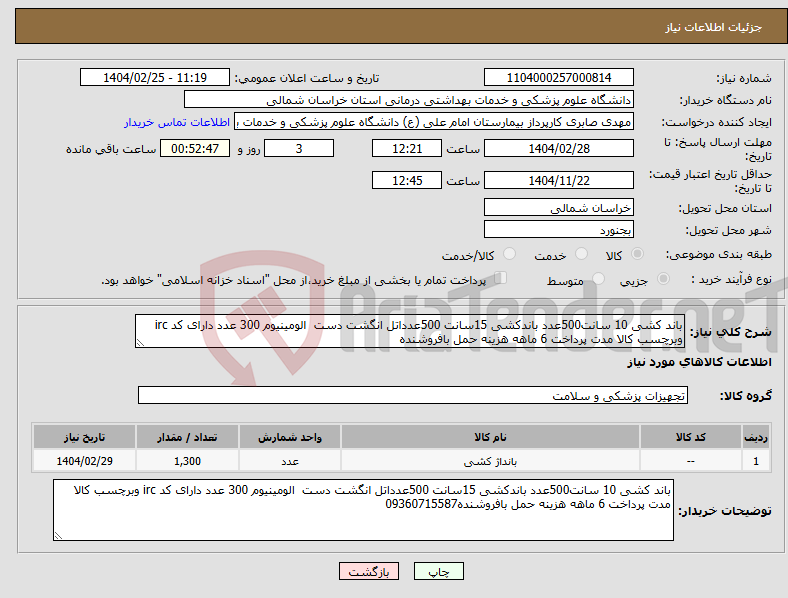
Task: Click the response deadline date 1404/02/28
Action: tap(559, 148)
